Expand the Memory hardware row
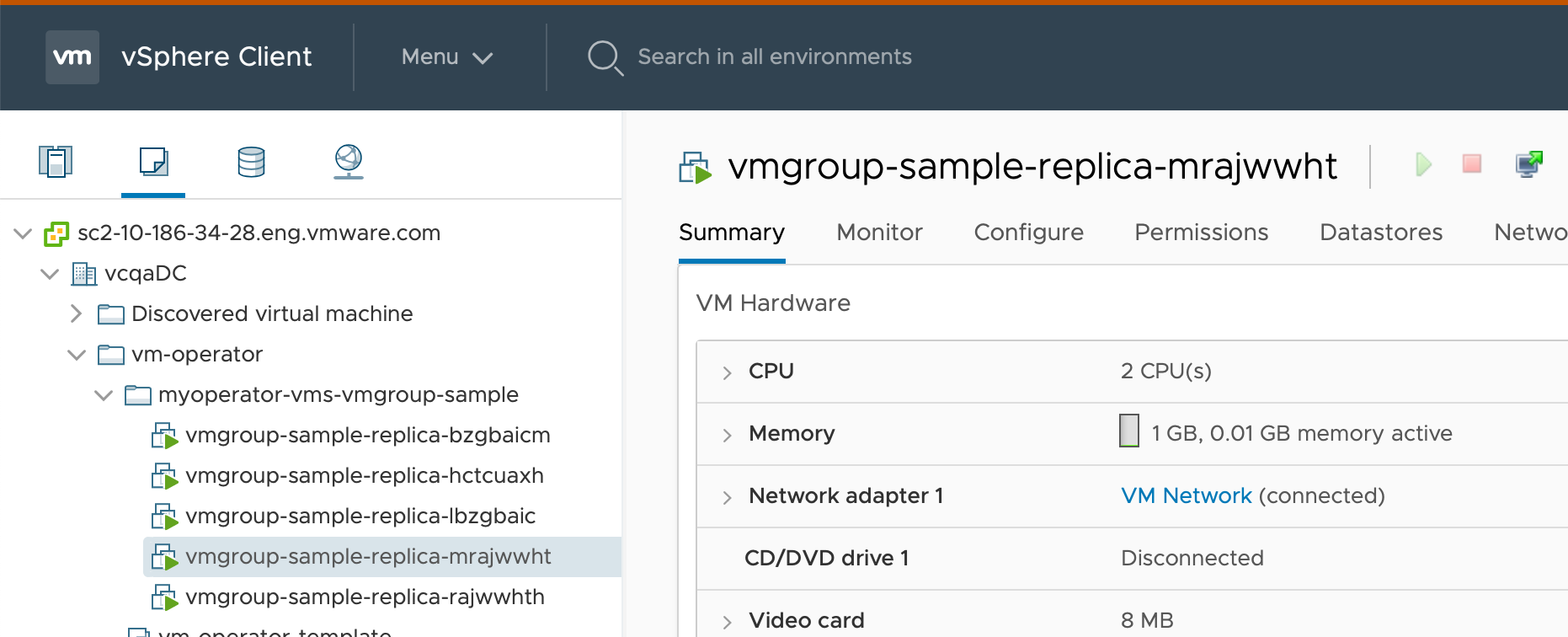 tap(727, 435)
